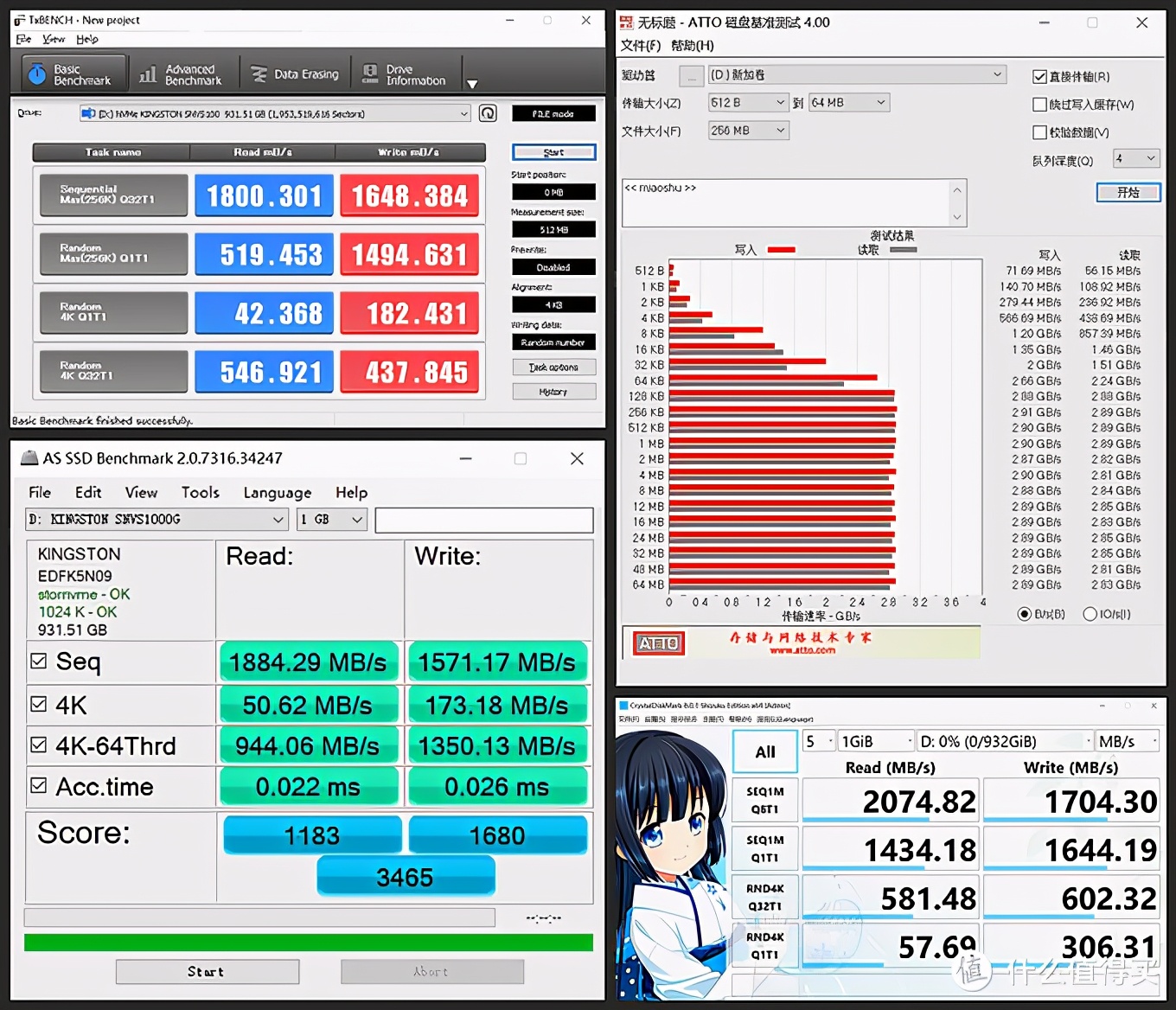The image size is (1176, 1010).
Task: Enable 绕过写入缓存(W) checkbox in ATTO
Action: pyautogui.click(x=1040, y=105)
